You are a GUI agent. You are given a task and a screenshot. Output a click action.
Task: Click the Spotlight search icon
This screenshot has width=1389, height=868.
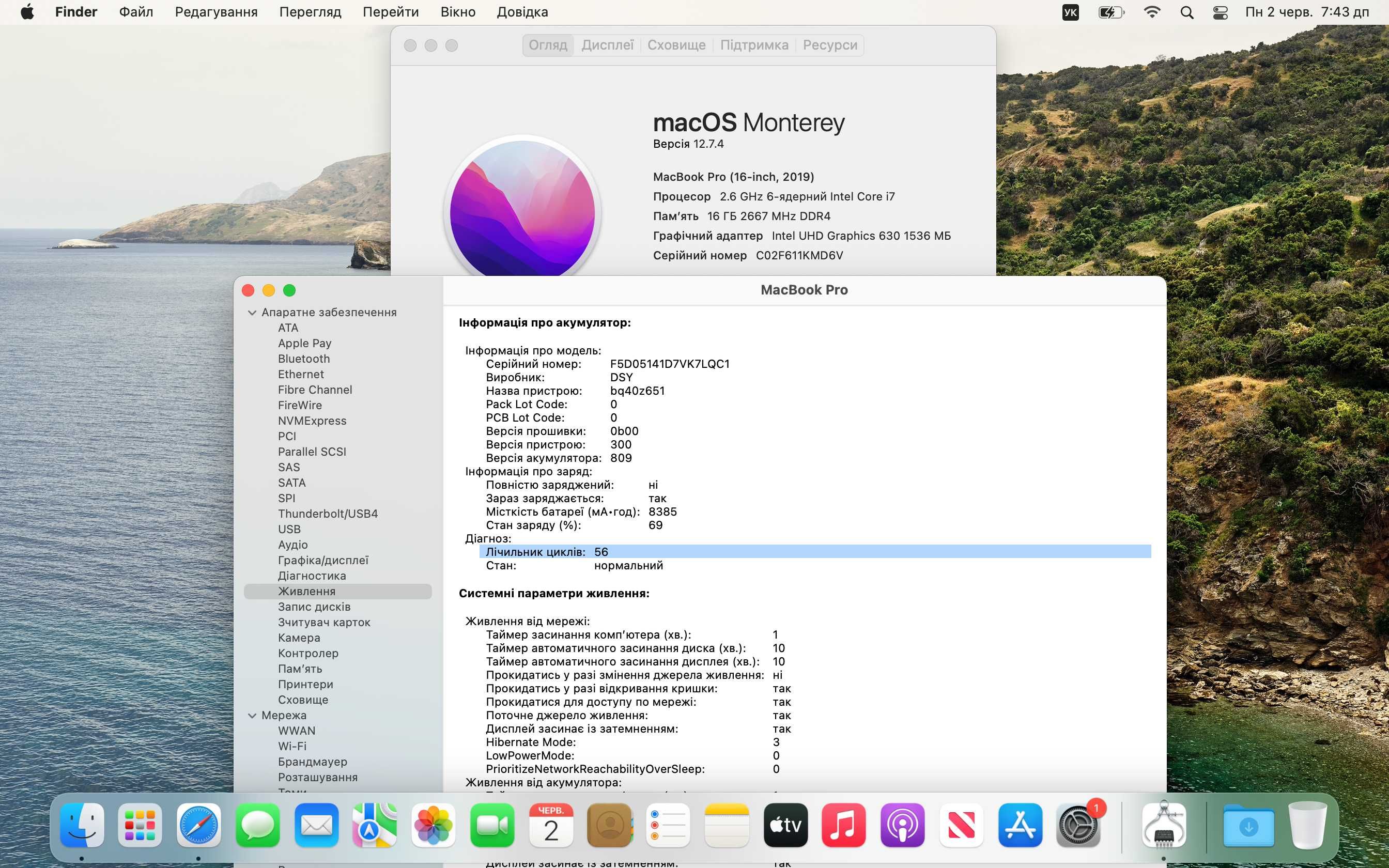coord(1187,12)
